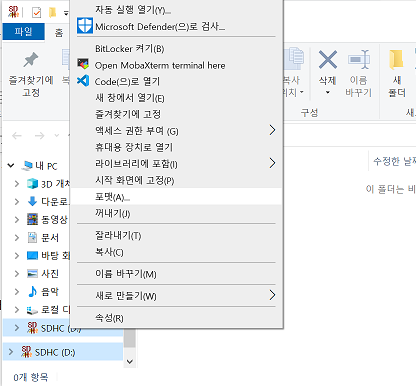The width and height of the screenshot is (416, 386).
Task: Open the 삭제 dropdown arrow
Action: [x=328, y=92]
